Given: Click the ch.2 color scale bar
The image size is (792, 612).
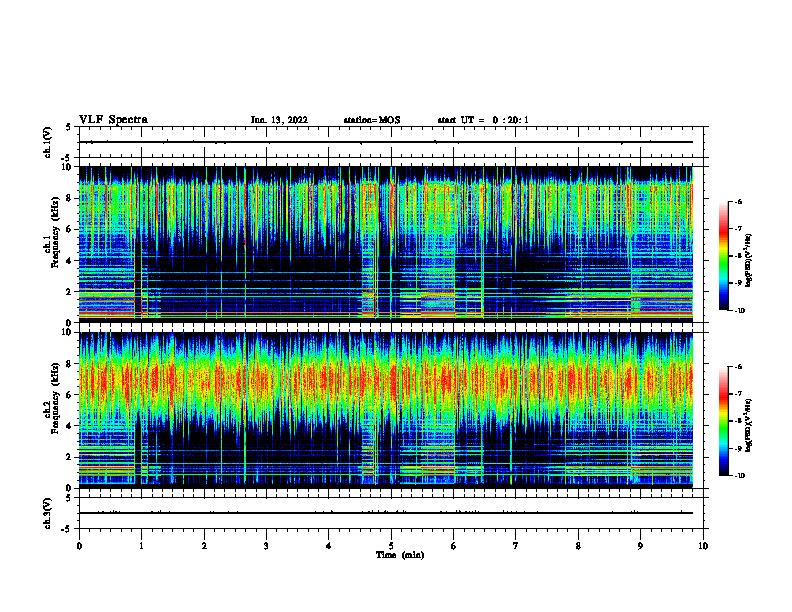Looking at the screenshot, I should click(x=723, y=421).
